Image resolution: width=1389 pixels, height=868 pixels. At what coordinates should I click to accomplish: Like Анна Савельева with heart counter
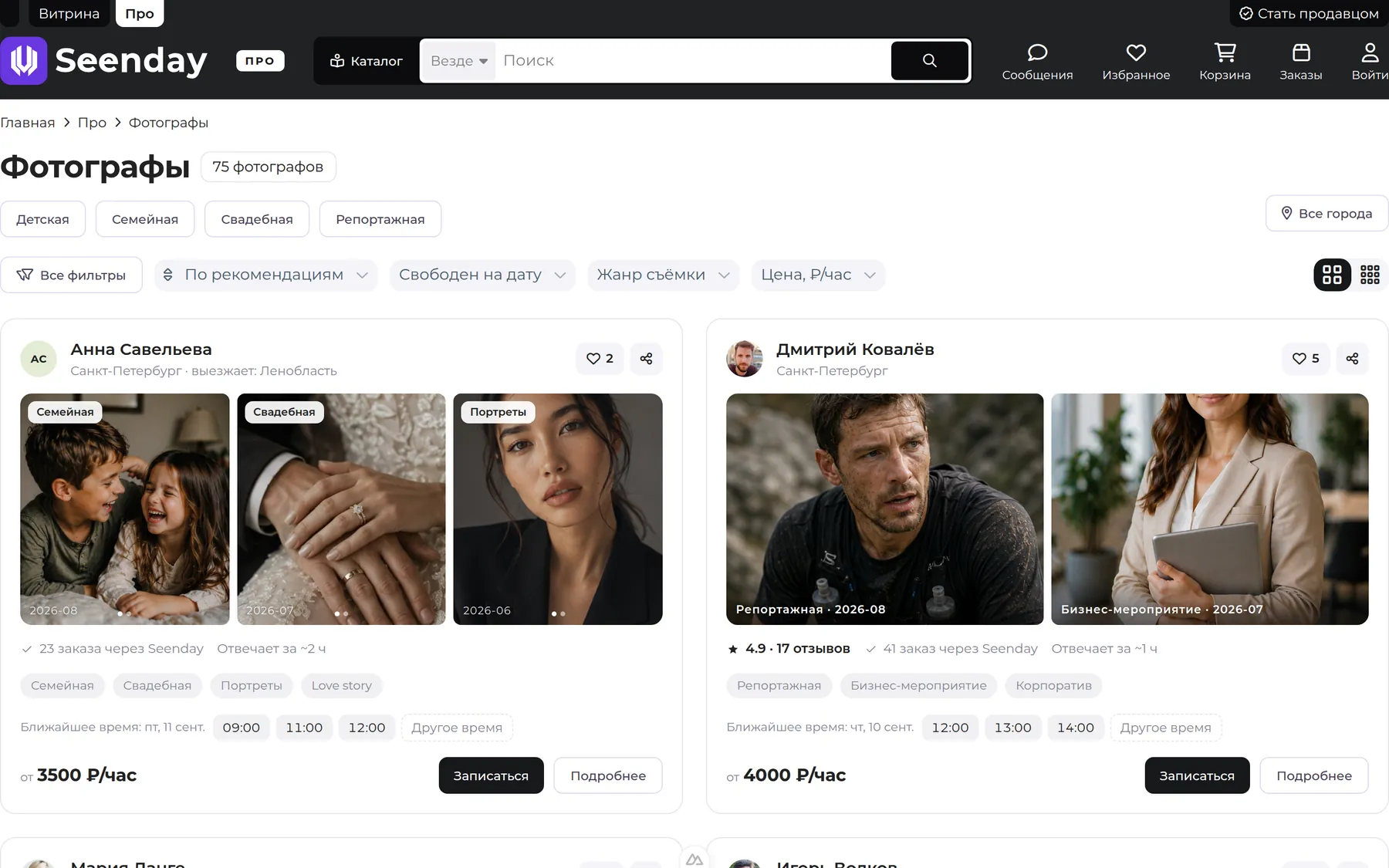[x=600, y=359]
